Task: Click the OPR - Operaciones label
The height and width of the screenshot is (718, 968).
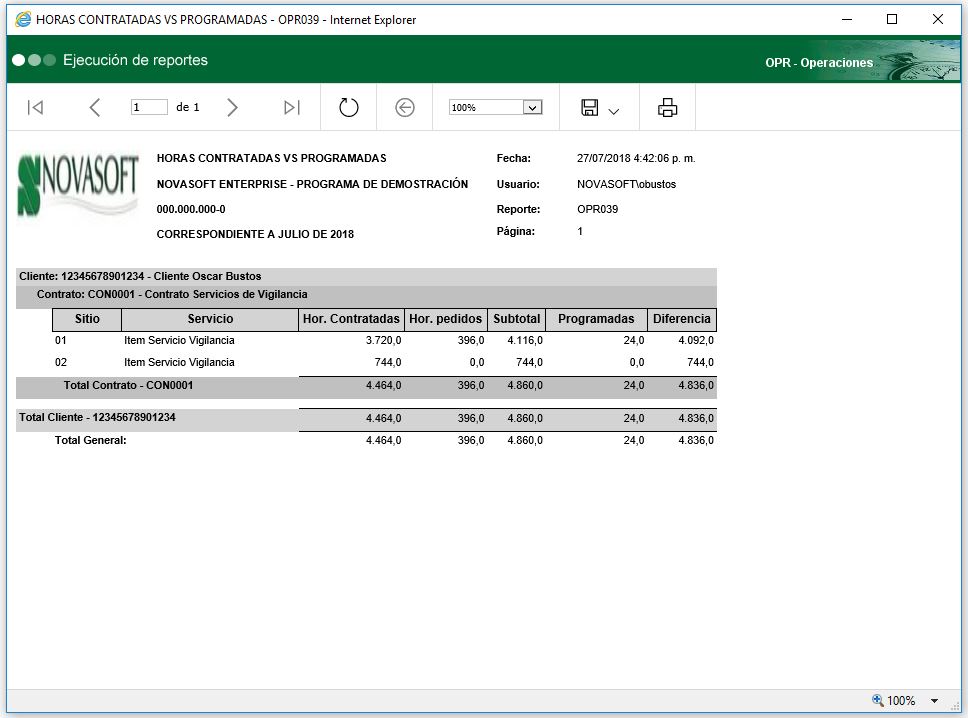Action: tap(819, 63)
